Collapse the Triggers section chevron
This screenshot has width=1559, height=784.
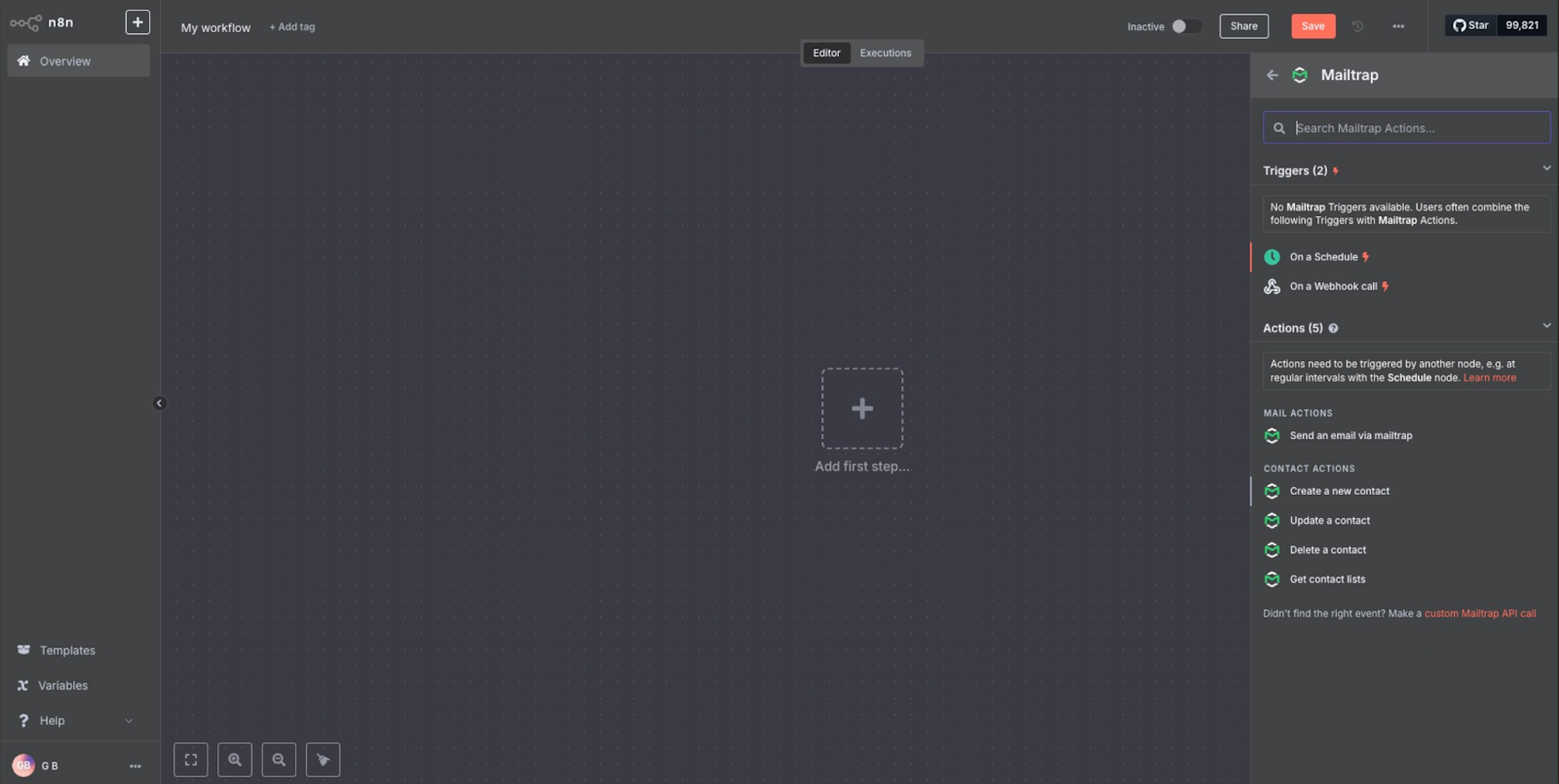[1546, 168]
